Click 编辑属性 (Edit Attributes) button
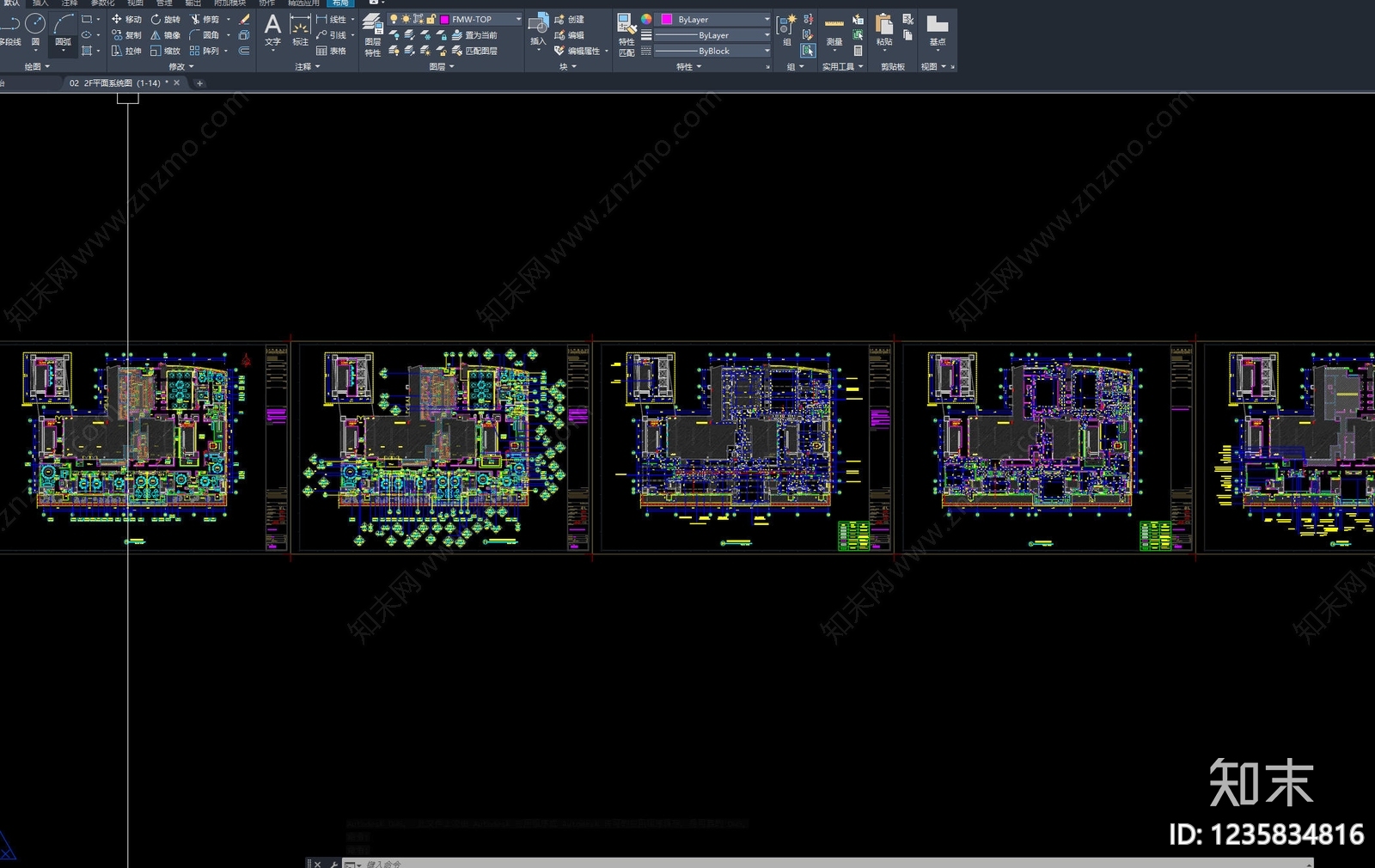 577,51
